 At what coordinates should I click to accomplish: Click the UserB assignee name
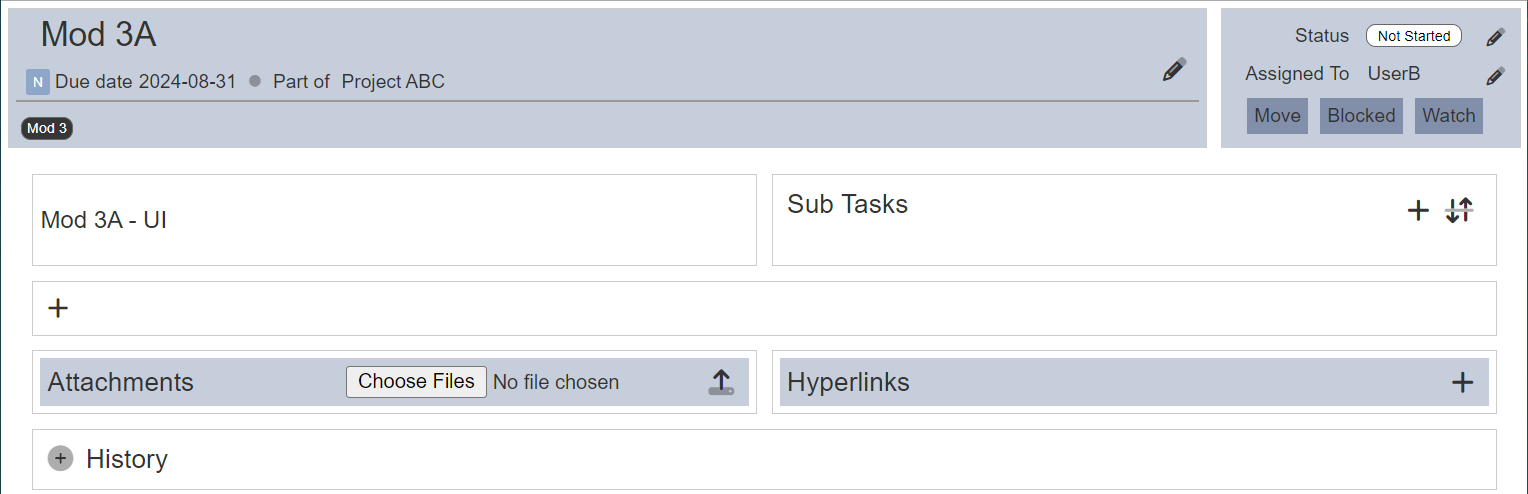1394,74
